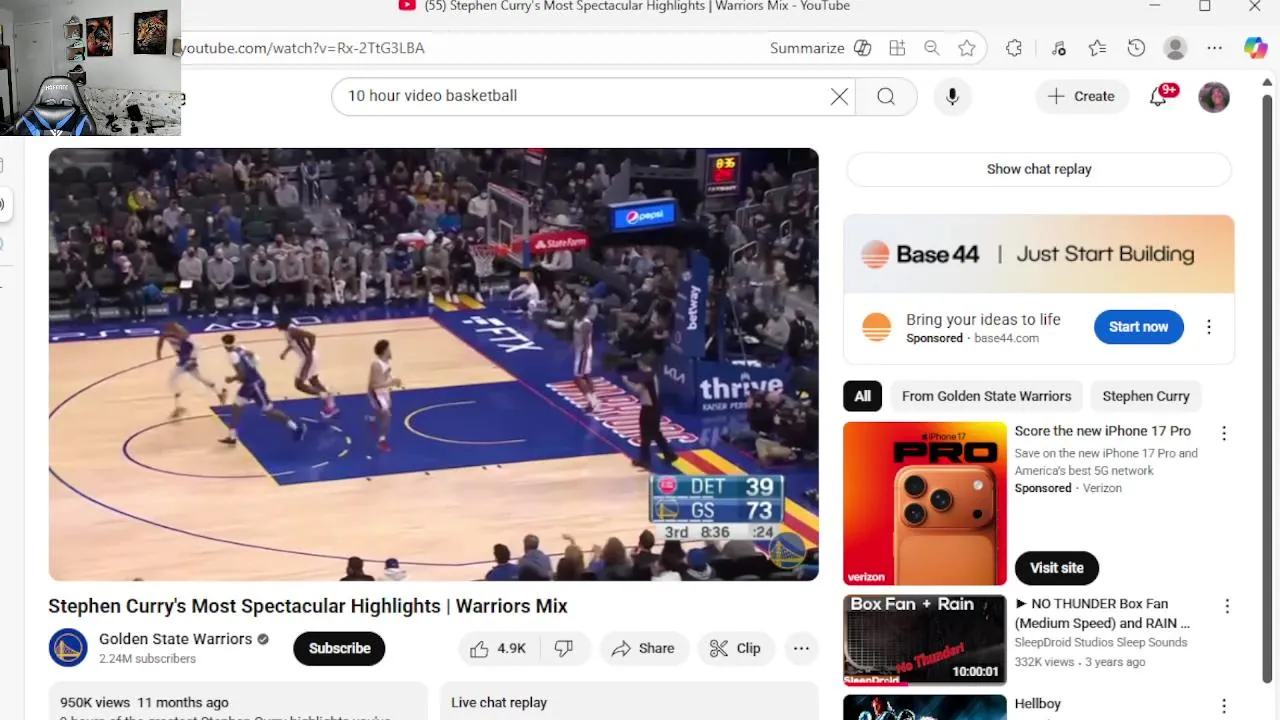Open the toolbar icon right of extensions
The height and width of the screenshot is (720, 1280).
pos(1058,48)
